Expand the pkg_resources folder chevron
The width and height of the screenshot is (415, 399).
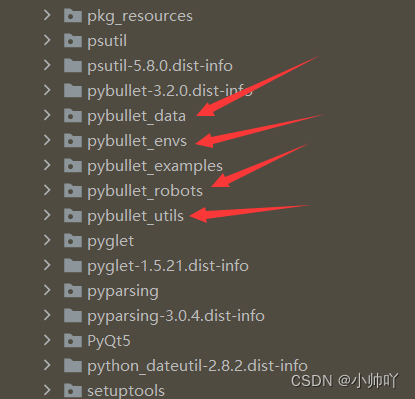(47, 15)
